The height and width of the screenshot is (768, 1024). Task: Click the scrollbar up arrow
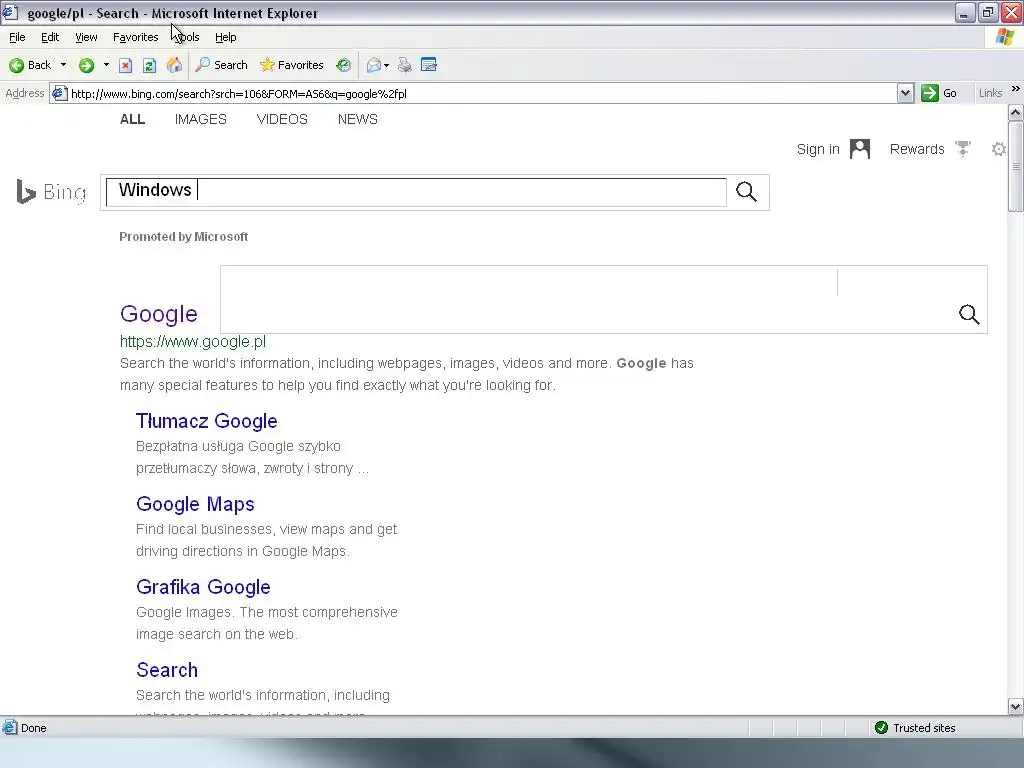coord(1015,112)
